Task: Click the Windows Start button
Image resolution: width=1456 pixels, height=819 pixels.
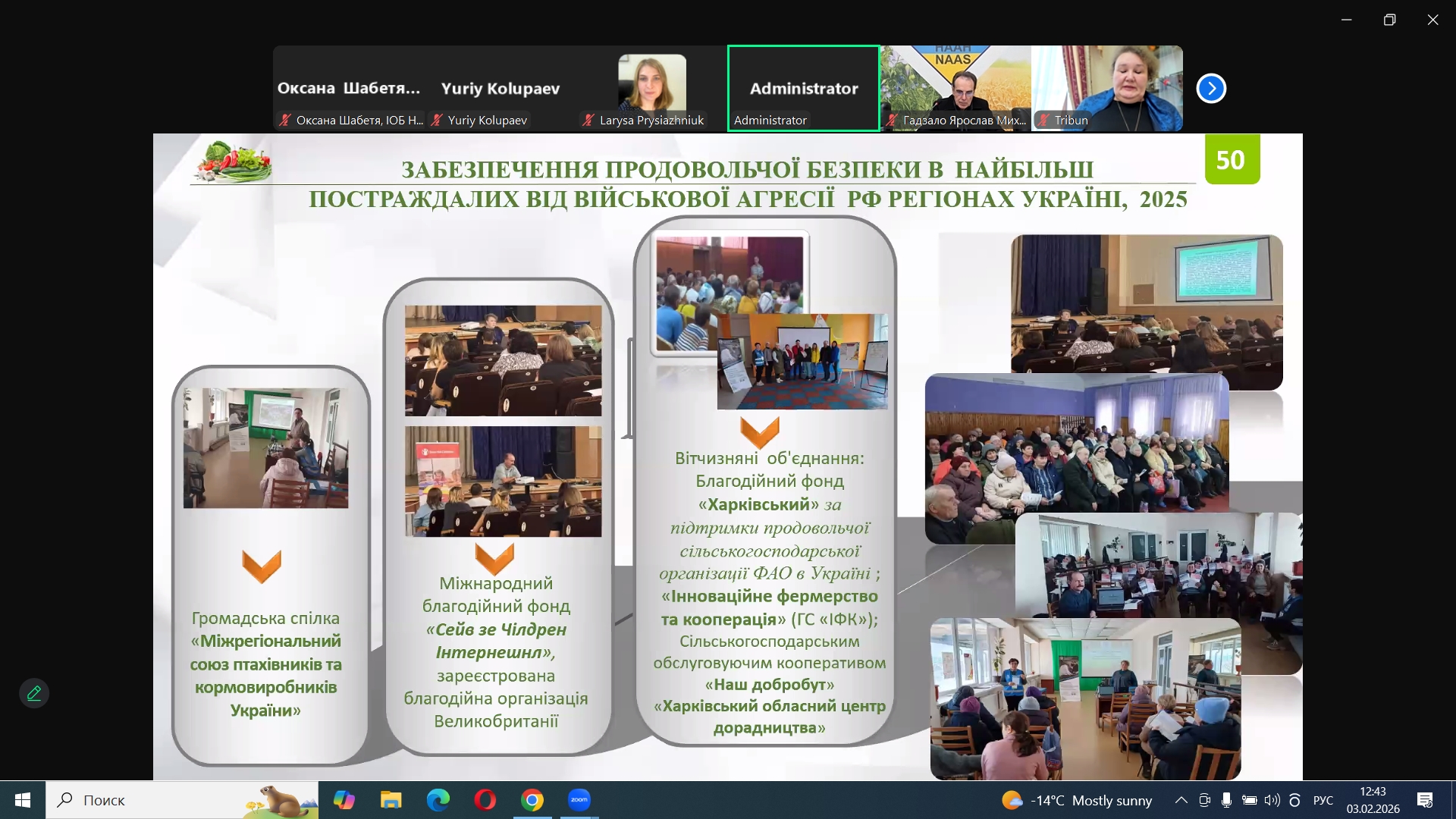Action: 23,800
